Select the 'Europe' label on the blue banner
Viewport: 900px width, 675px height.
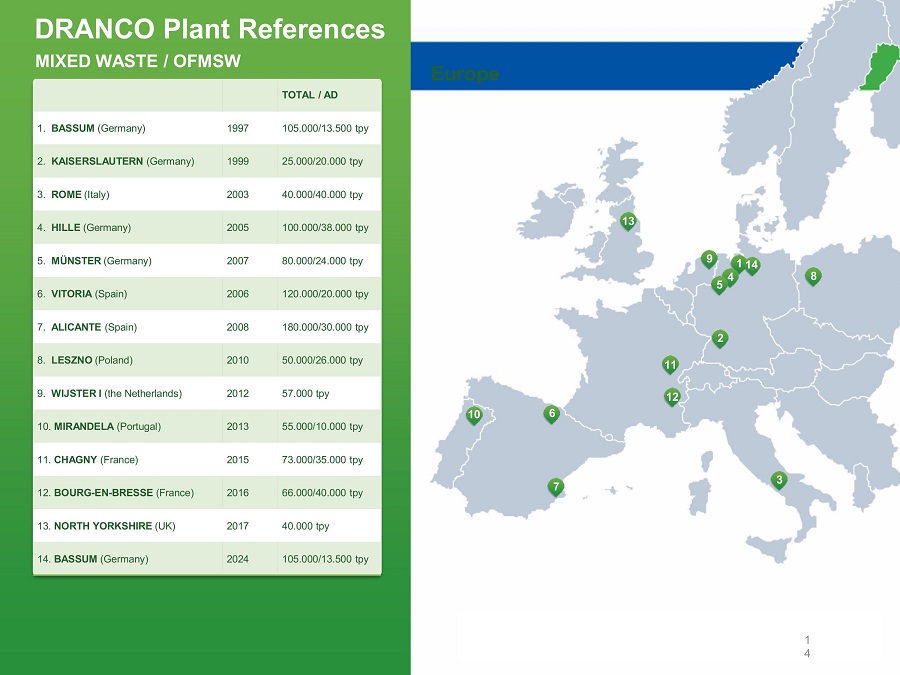tap(465, 73)
